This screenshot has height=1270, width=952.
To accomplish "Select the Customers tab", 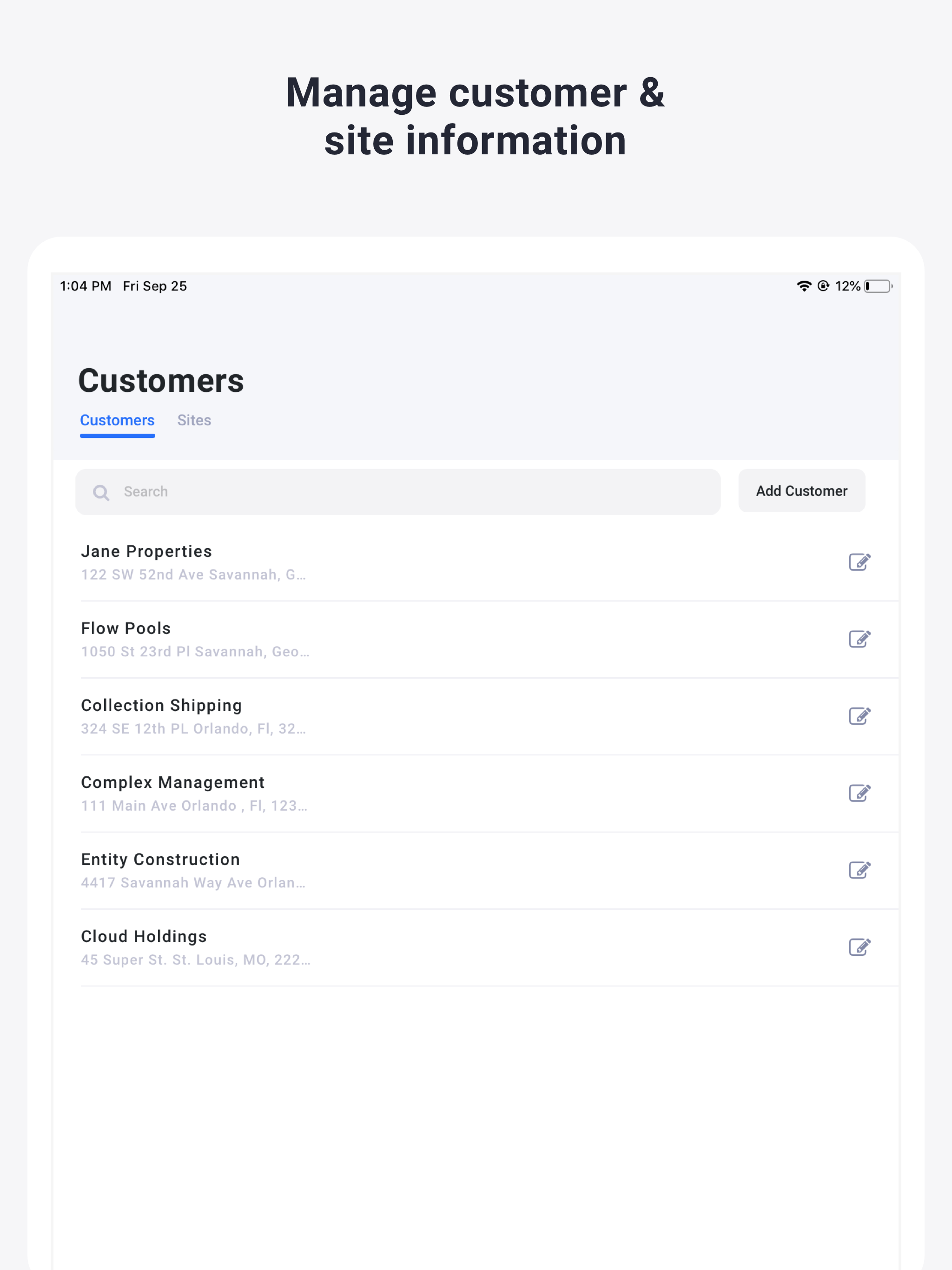I will point(117,420).
